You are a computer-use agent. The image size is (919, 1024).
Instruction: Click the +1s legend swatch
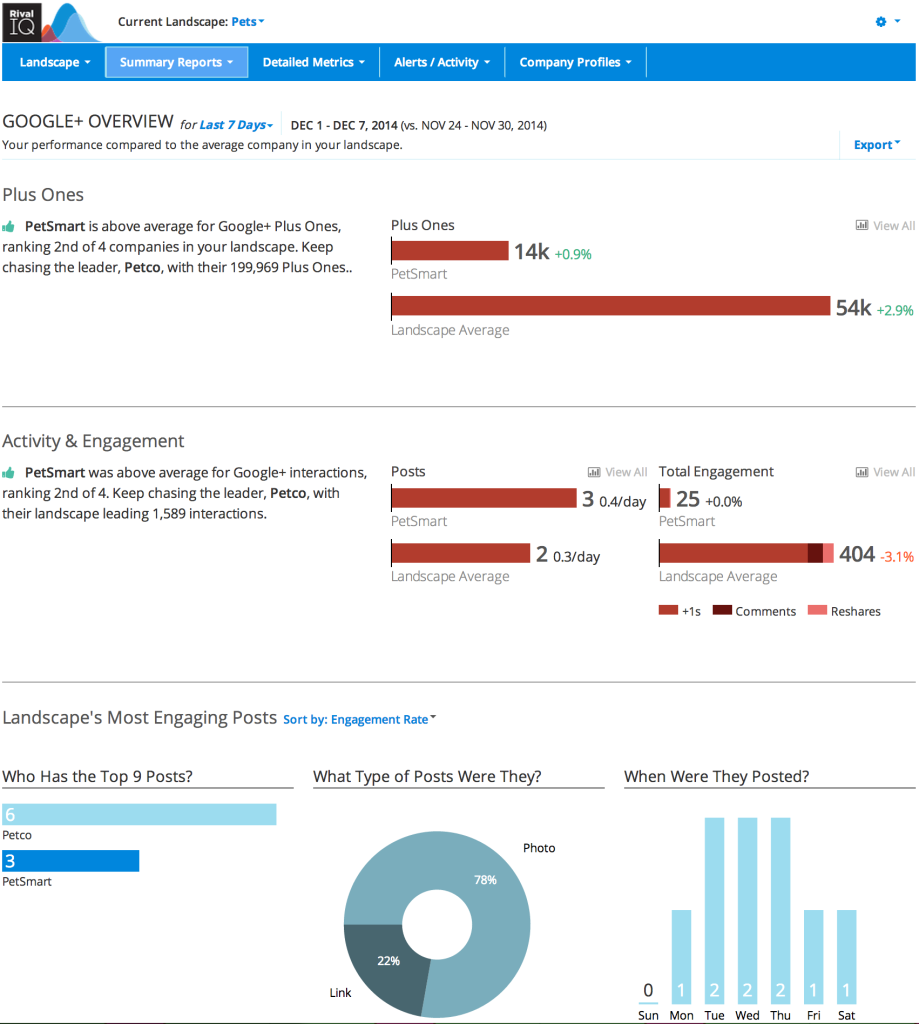[668, 610]
